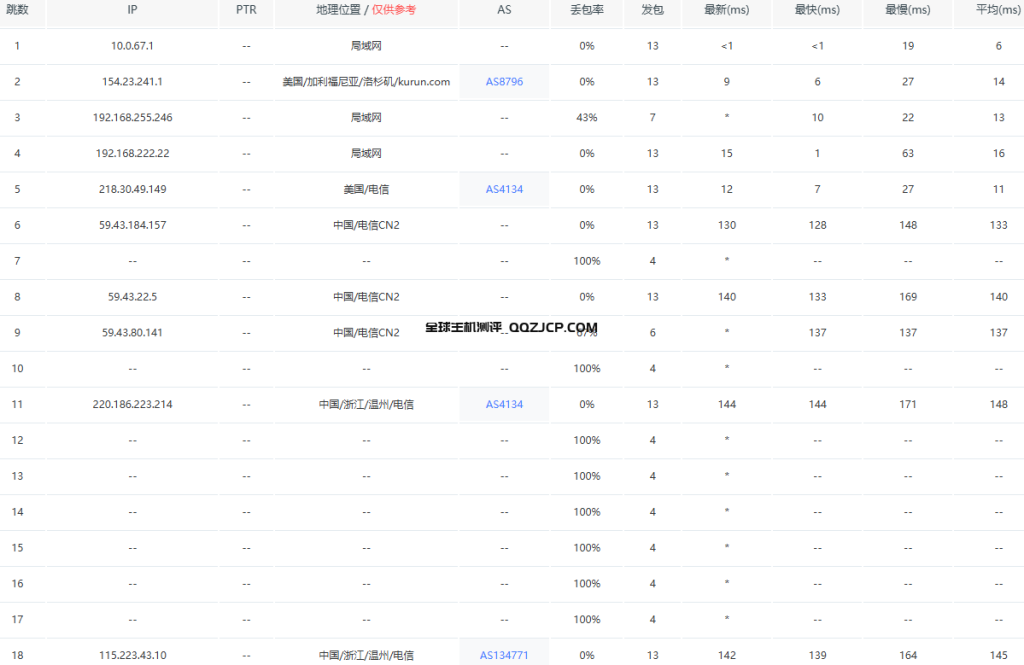The height and width of the screenshot is (665, 1024).
Task: Sort by the 最快(ms) column
Action: pos(817,13)
